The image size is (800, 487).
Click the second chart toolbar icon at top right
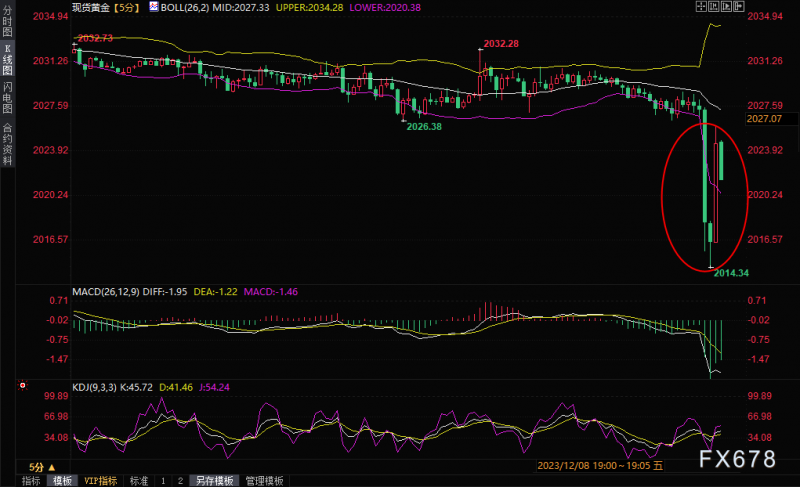714,7
